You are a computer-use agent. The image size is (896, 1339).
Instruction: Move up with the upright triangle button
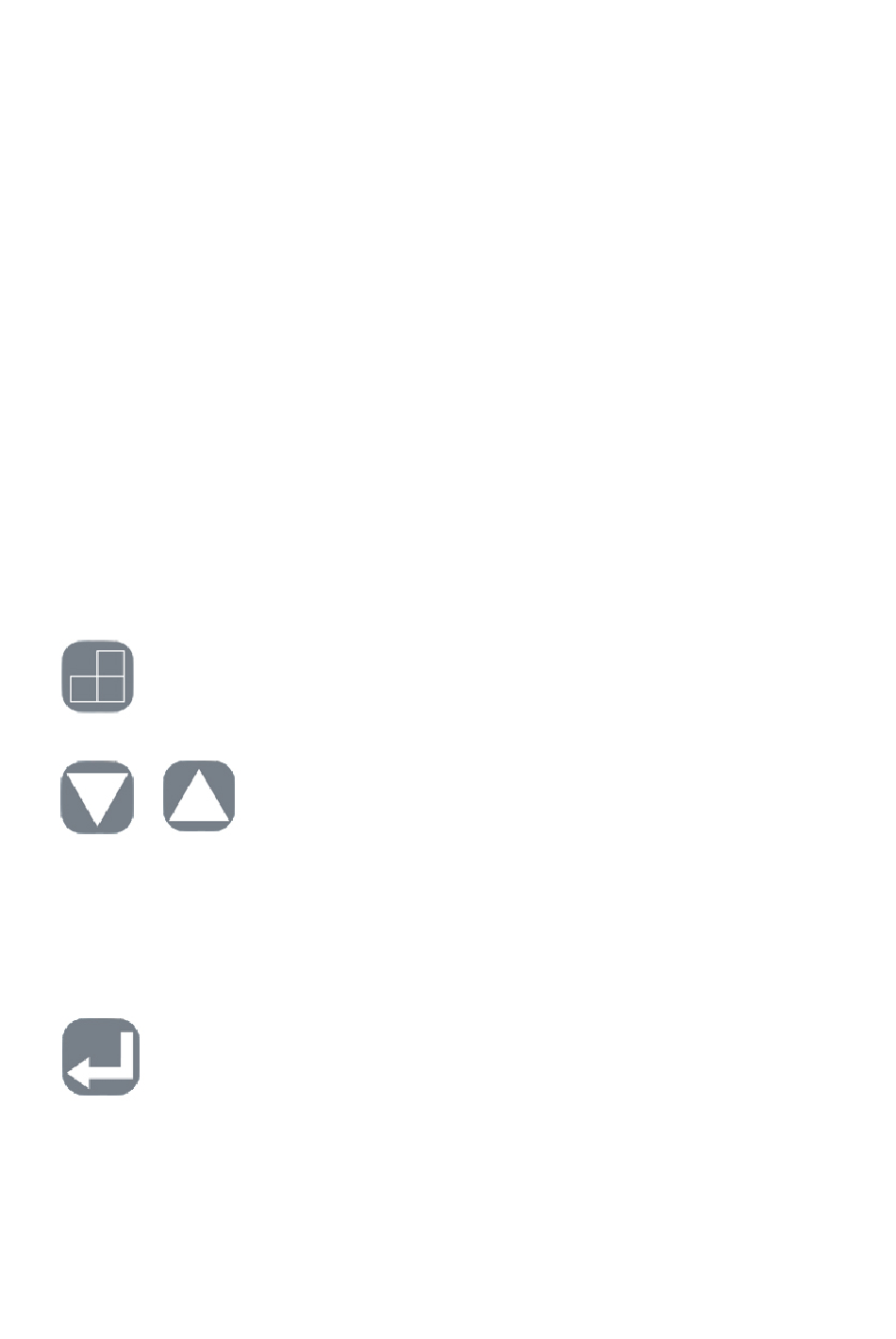(x=199, y=796)
